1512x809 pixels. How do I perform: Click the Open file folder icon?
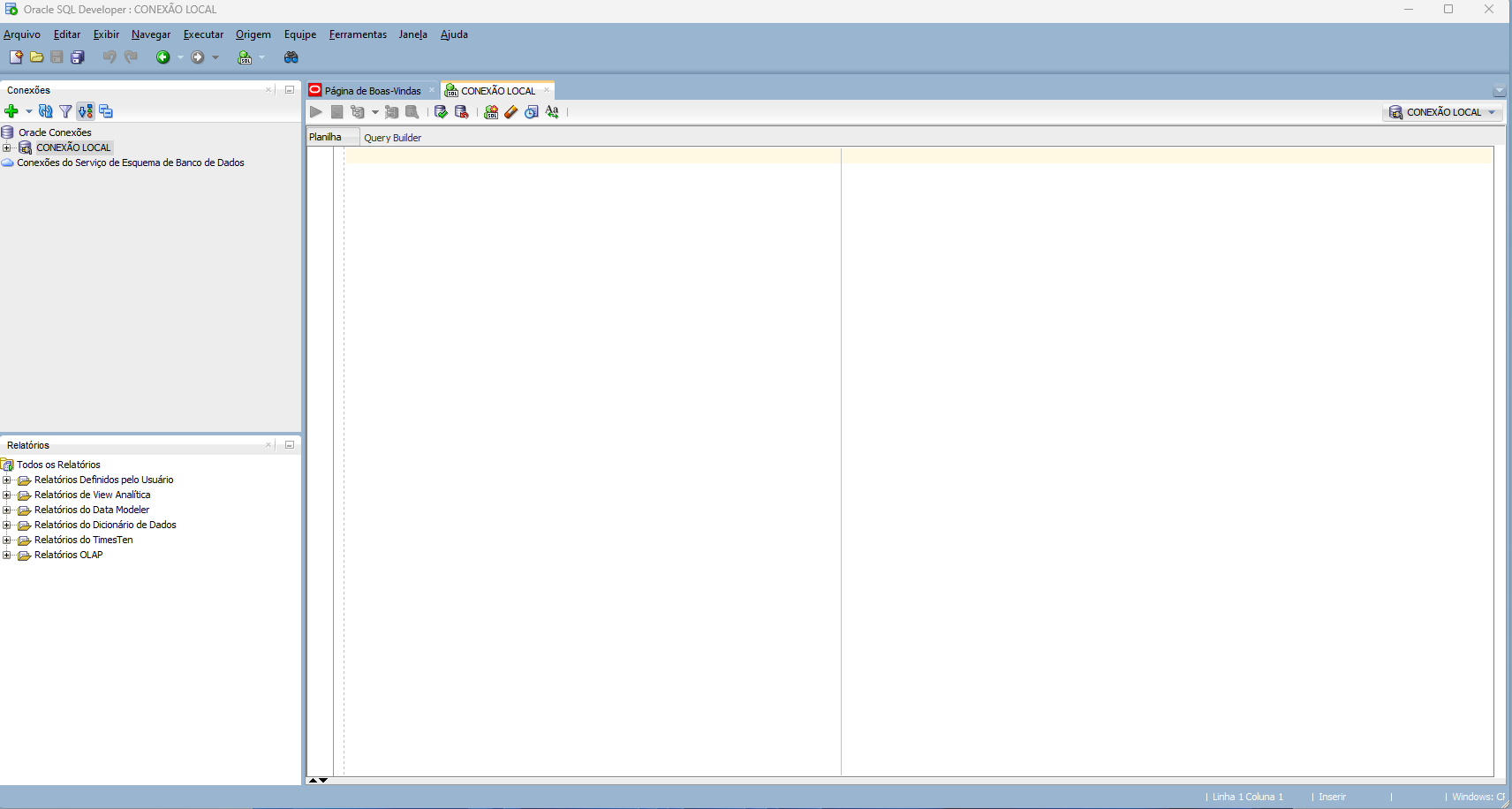click(x=36, y=57)
